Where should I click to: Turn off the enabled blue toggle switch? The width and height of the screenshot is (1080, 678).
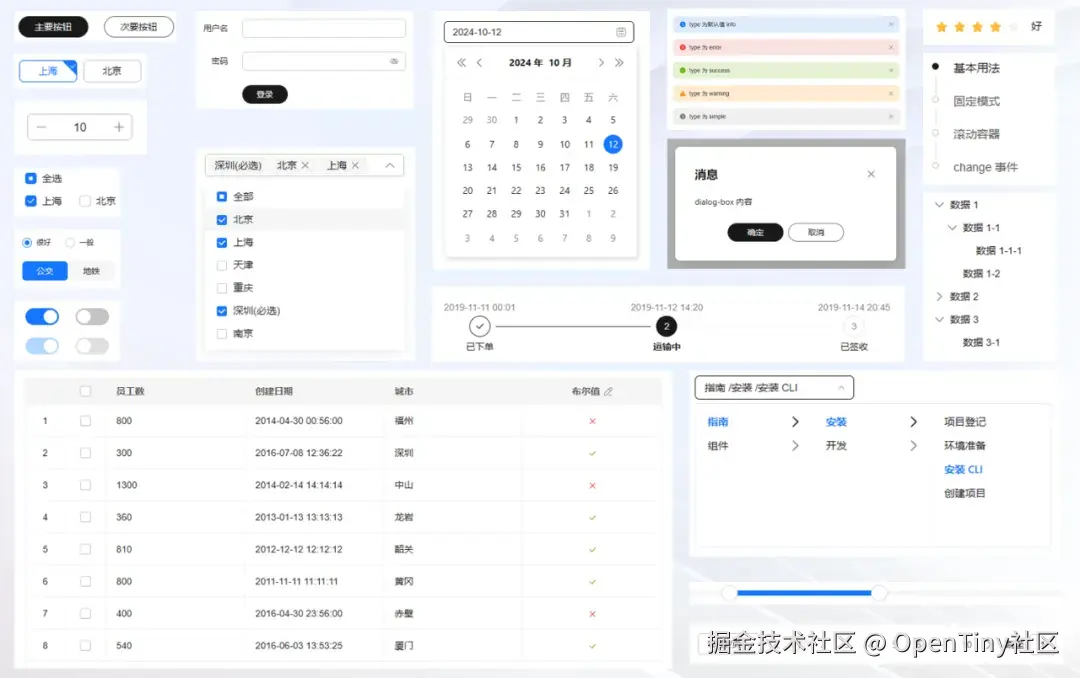pyautogui.click(x=41, y=316)
